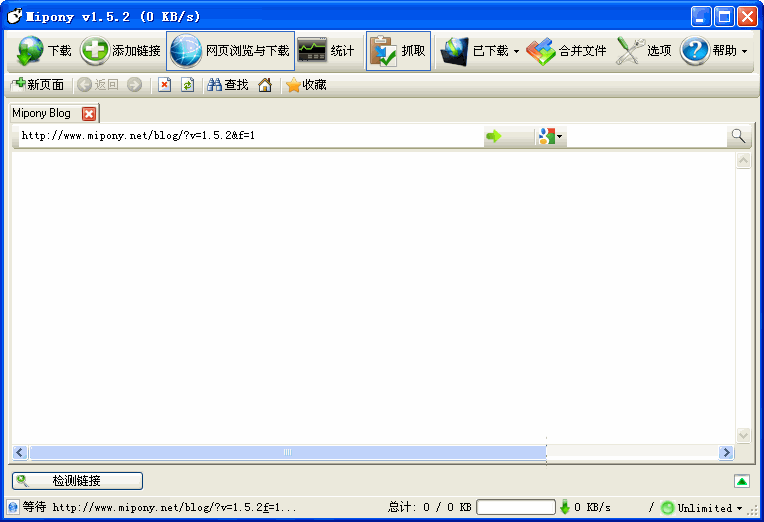
Task: Open the Unlimited speed limit dropdown
Action: 740,508
